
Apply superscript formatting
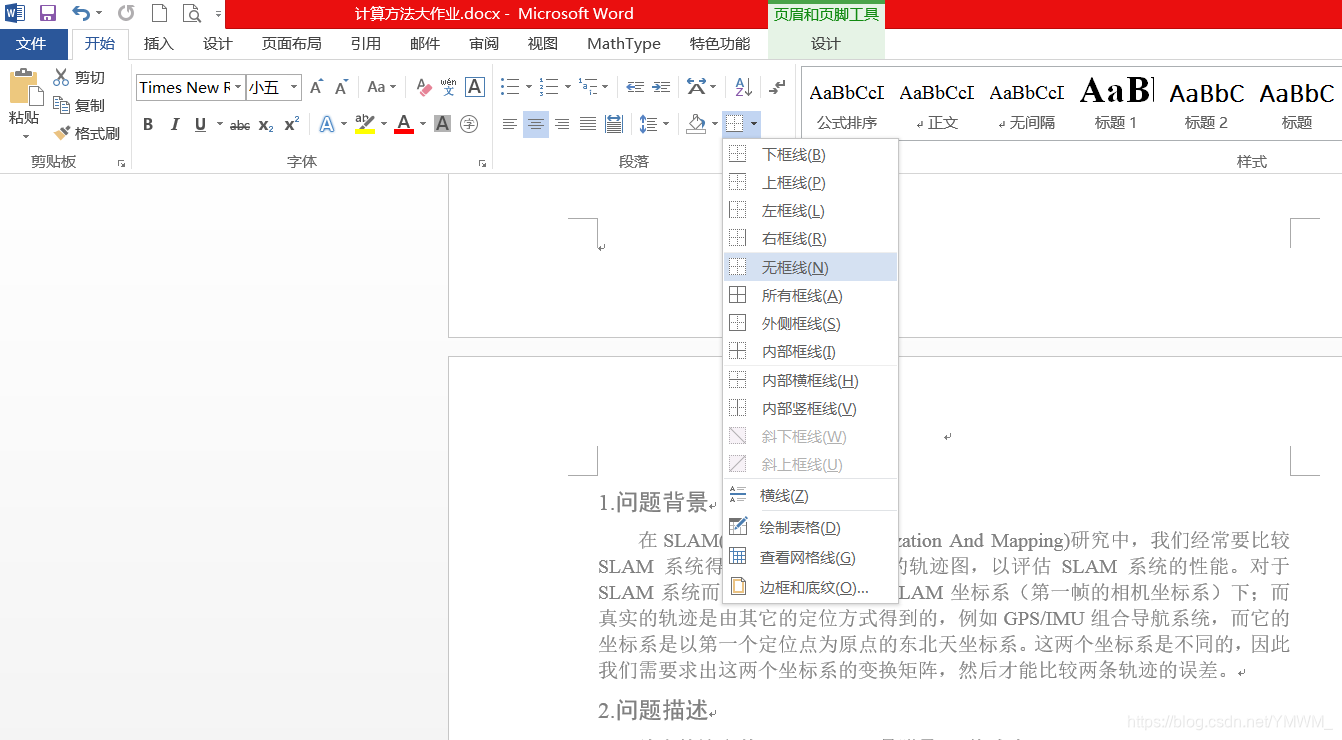click(291, 125)
